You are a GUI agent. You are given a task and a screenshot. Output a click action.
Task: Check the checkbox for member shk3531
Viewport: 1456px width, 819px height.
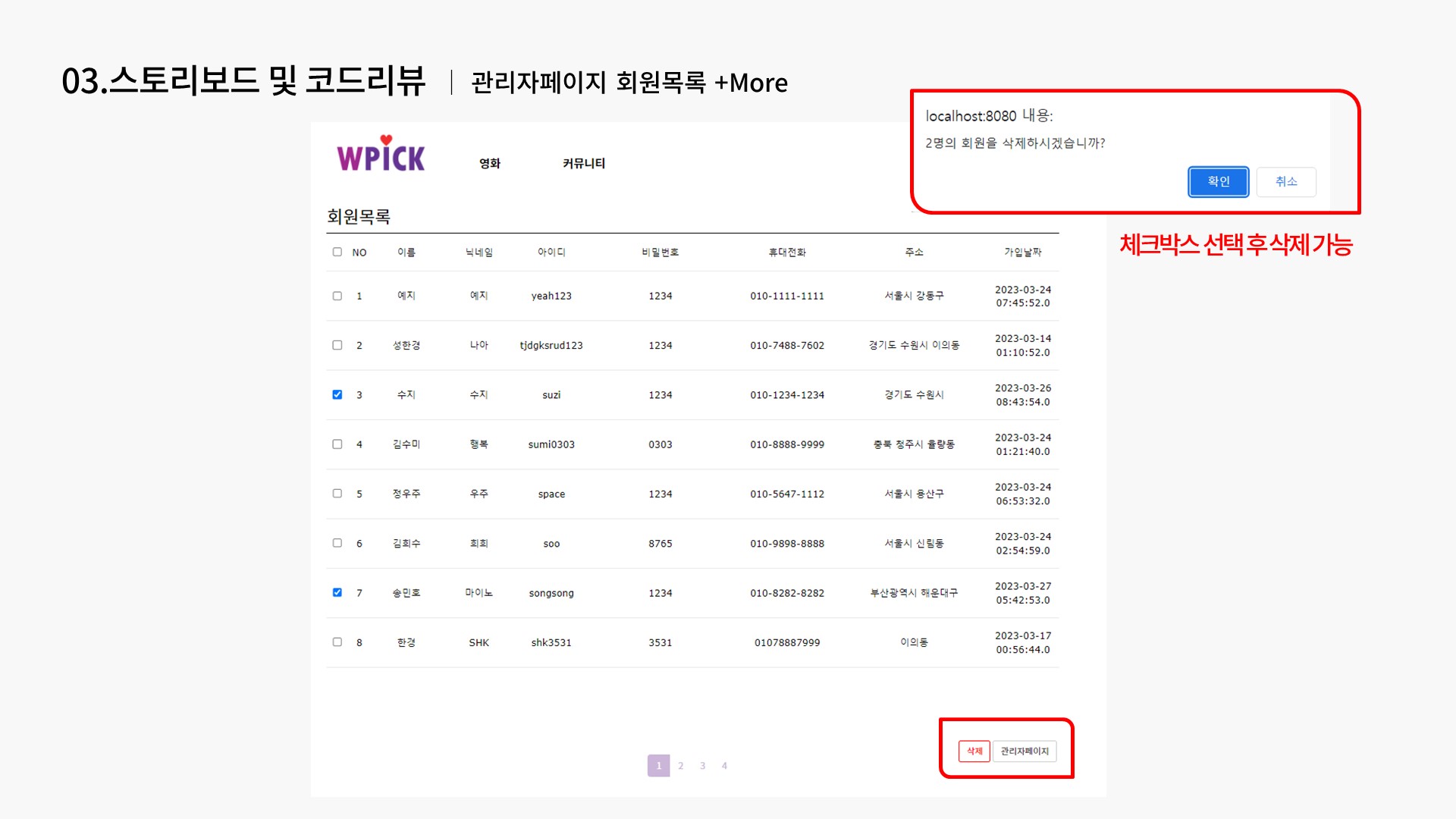point(337,642)
